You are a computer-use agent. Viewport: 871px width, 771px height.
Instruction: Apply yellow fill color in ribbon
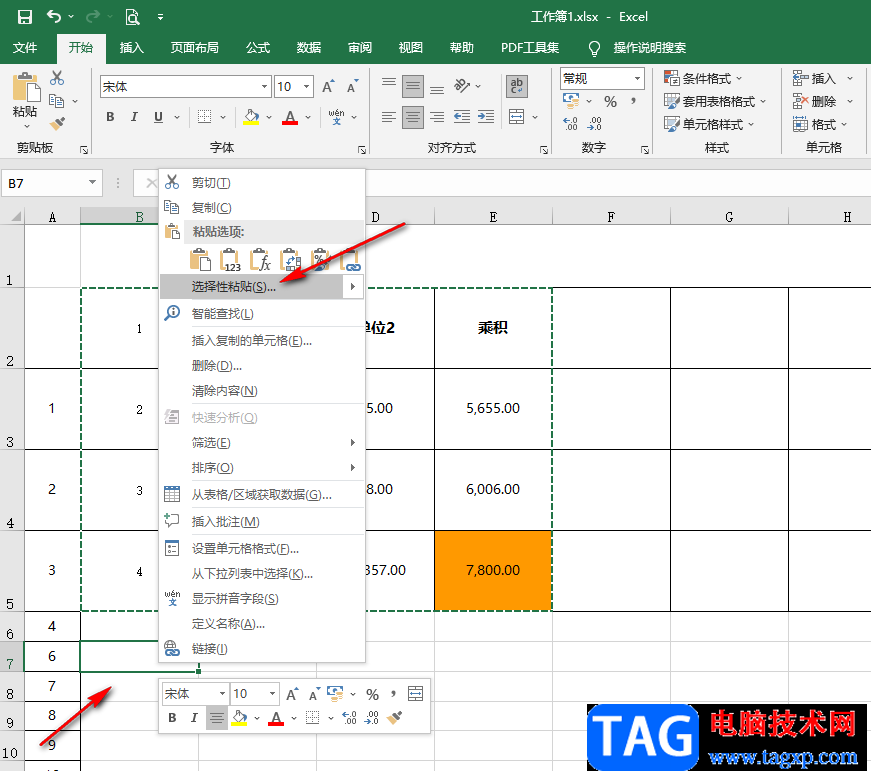[x=252, y=117]
